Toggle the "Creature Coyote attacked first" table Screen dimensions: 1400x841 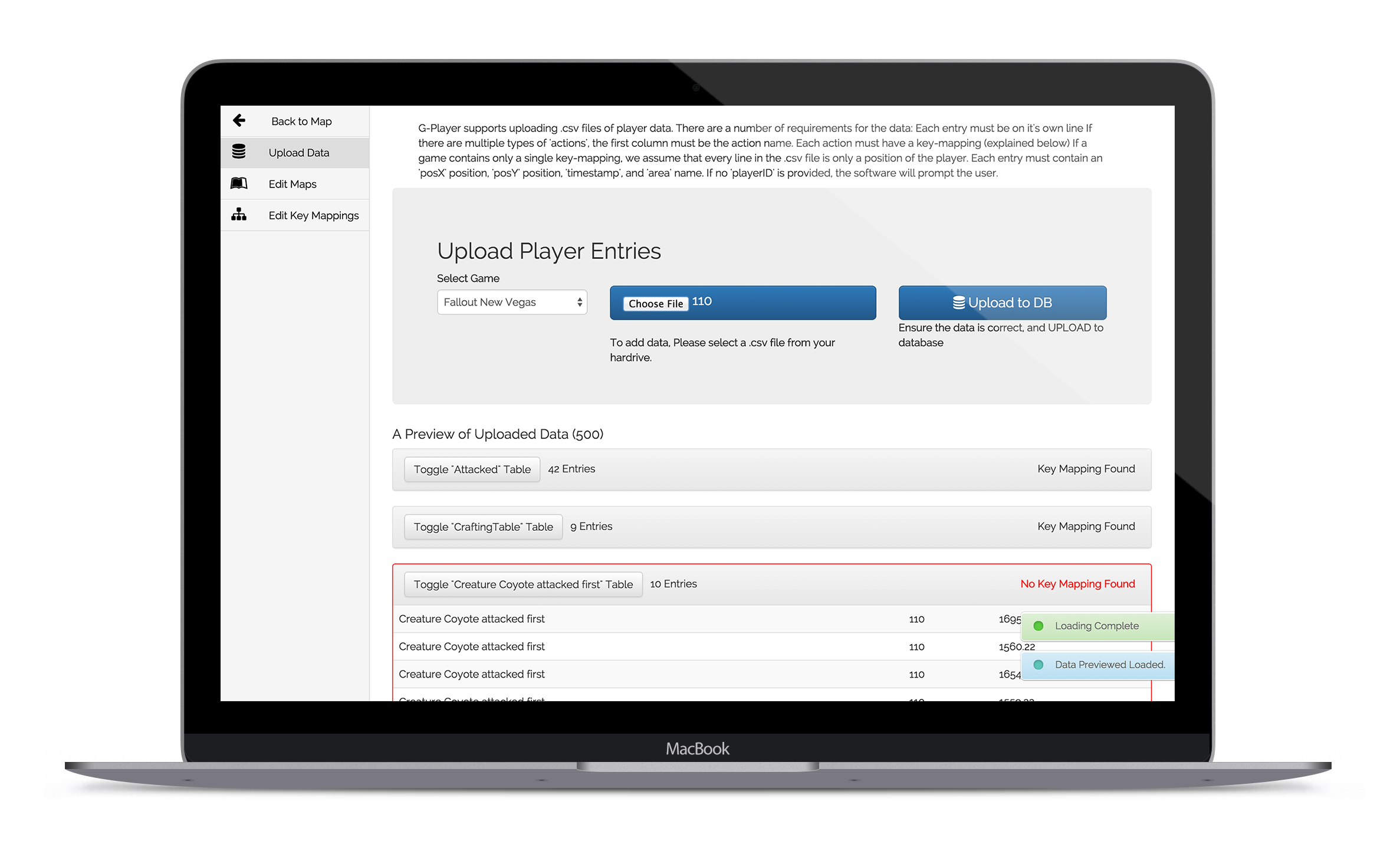point(522,584)
